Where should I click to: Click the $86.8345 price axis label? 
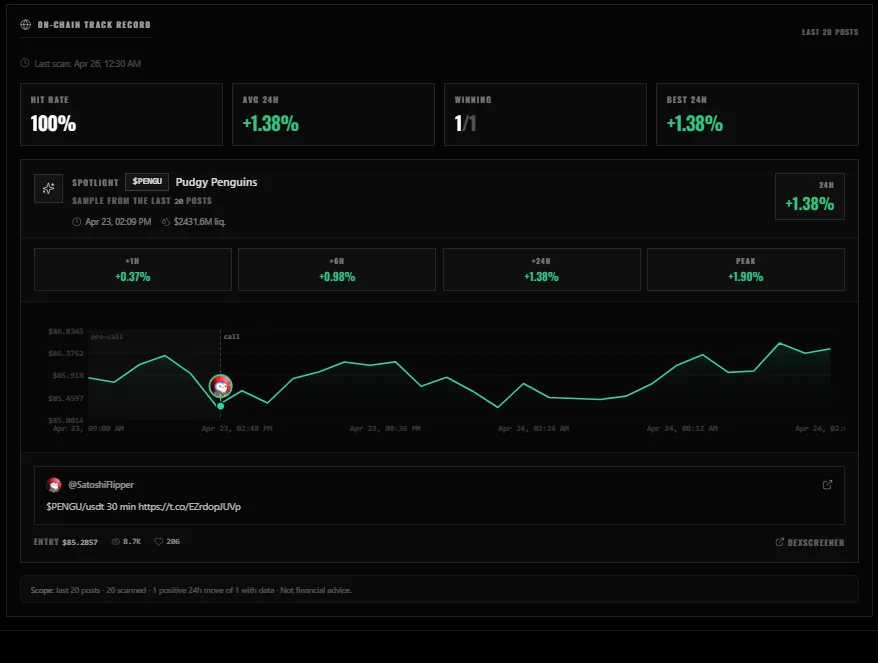tap(66, 332)
